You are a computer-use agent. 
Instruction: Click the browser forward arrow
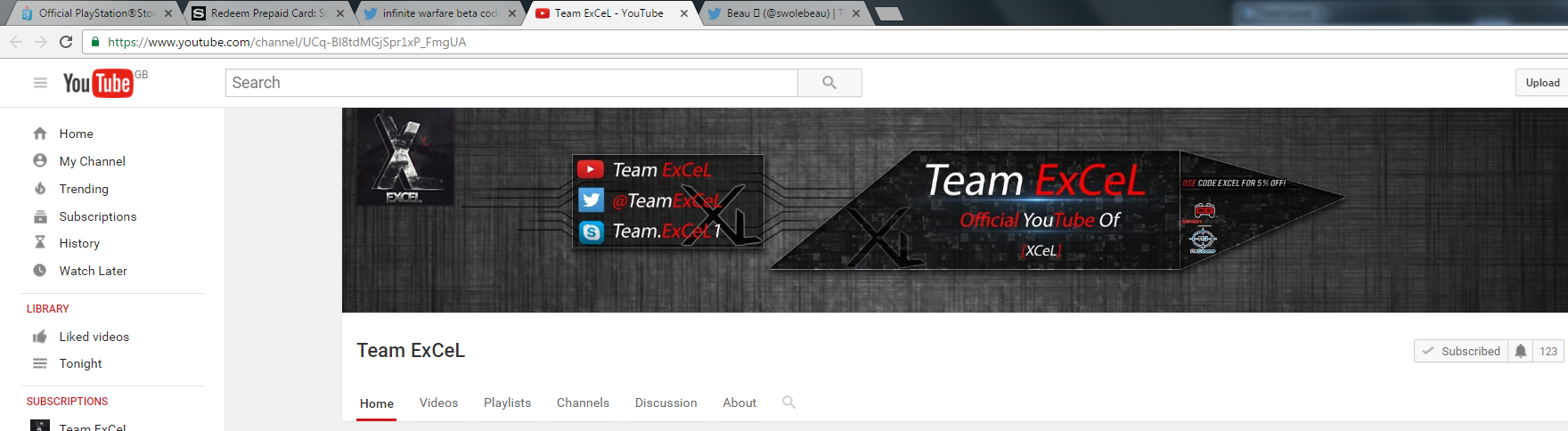[x=41, y=42]
